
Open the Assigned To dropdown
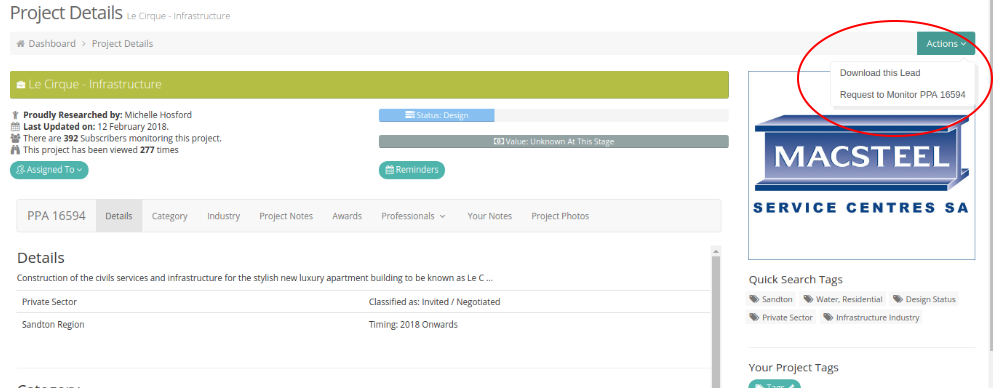point(49,170)
